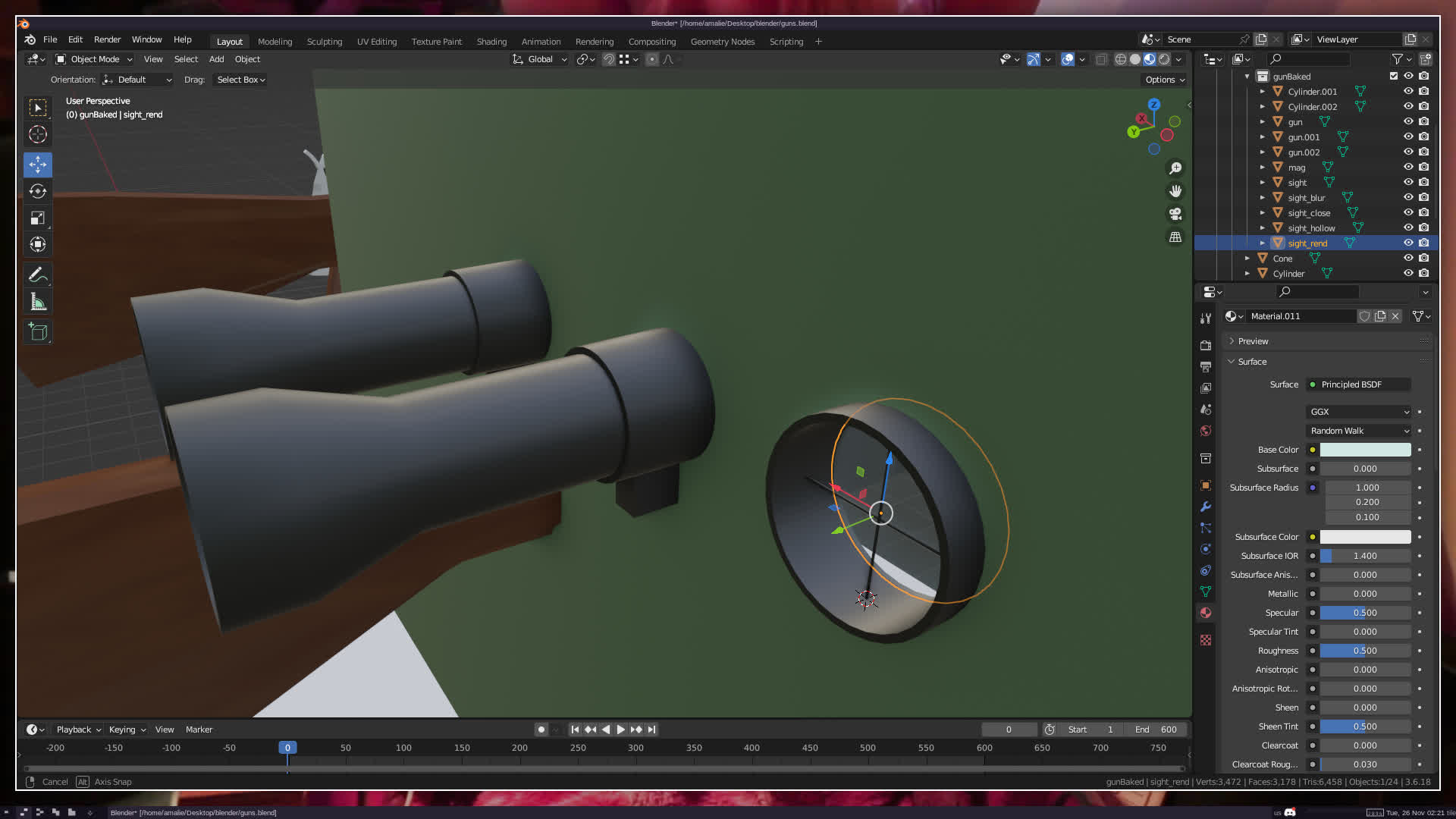Open the Base Color swatch
Screen dimensions: 1456x819
pos(1365,450)
